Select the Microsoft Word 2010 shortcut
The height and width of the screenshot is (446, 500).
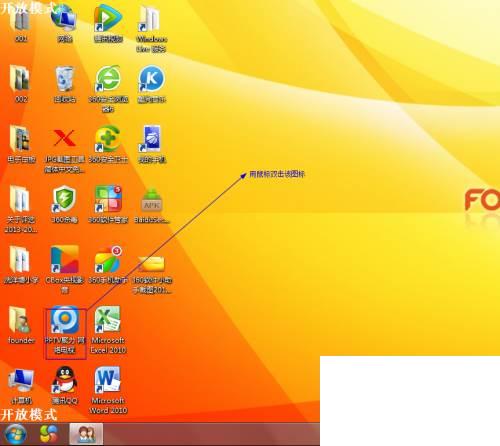point(108,390)
